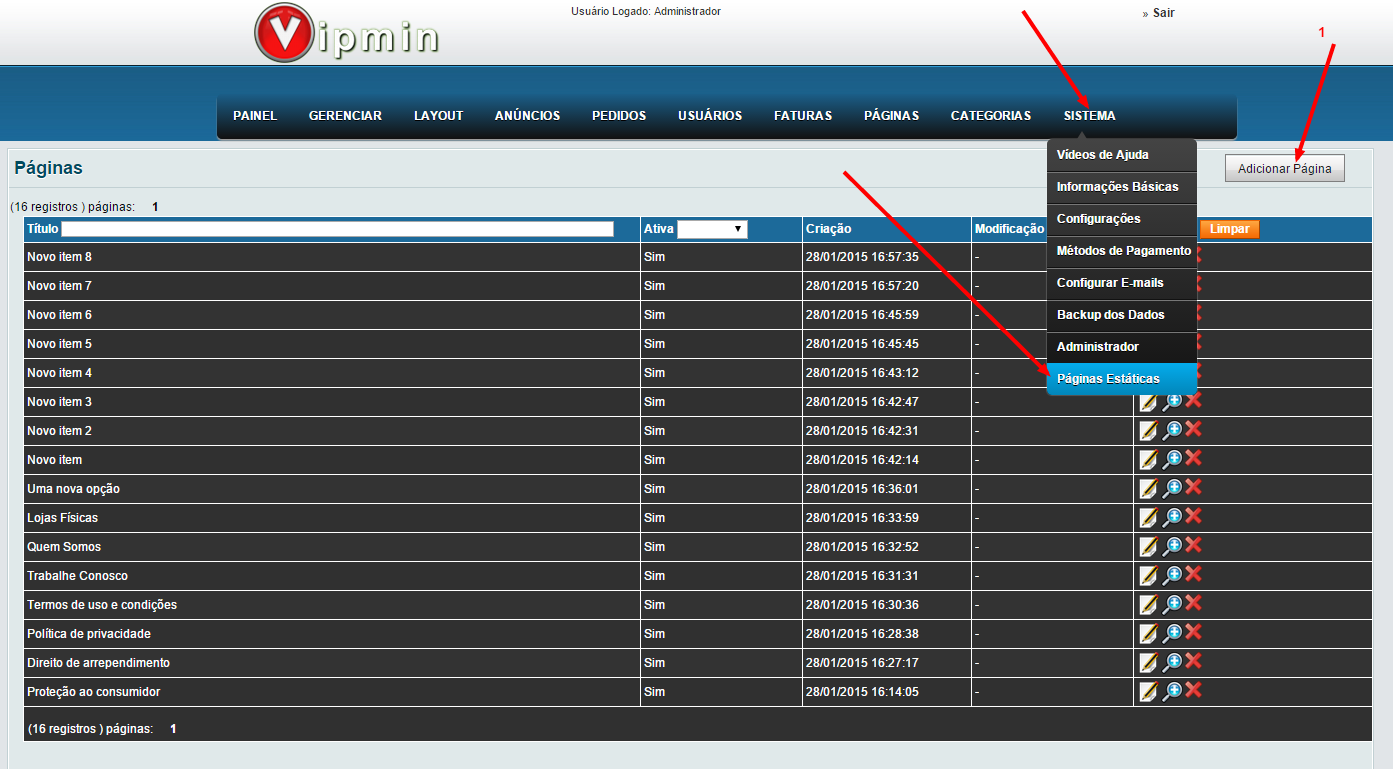Image resolution: width=1393 pixels, height=769 pixels.
Task: Choose 'Configurações' in the dropdown menu
Action: [x=1122, y=219]
